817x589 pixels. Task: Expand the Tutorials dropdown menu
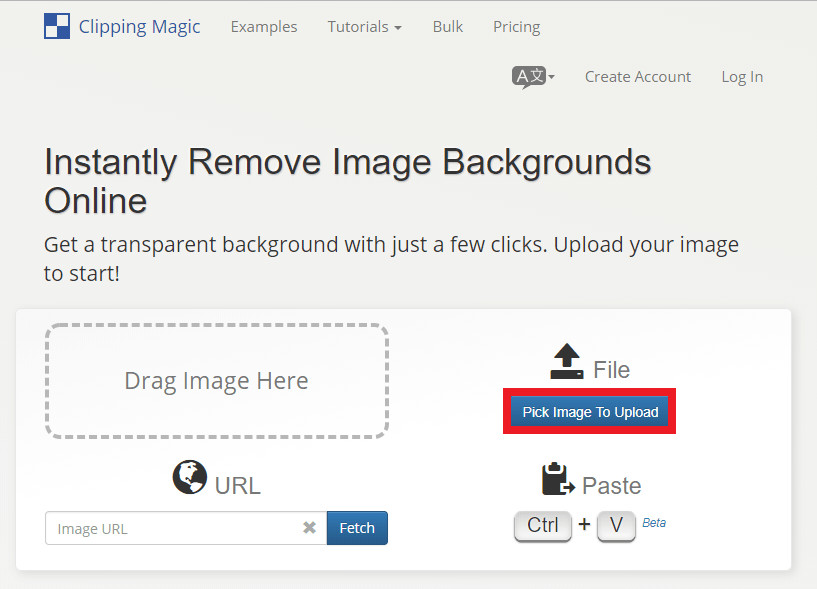point(364,27)
